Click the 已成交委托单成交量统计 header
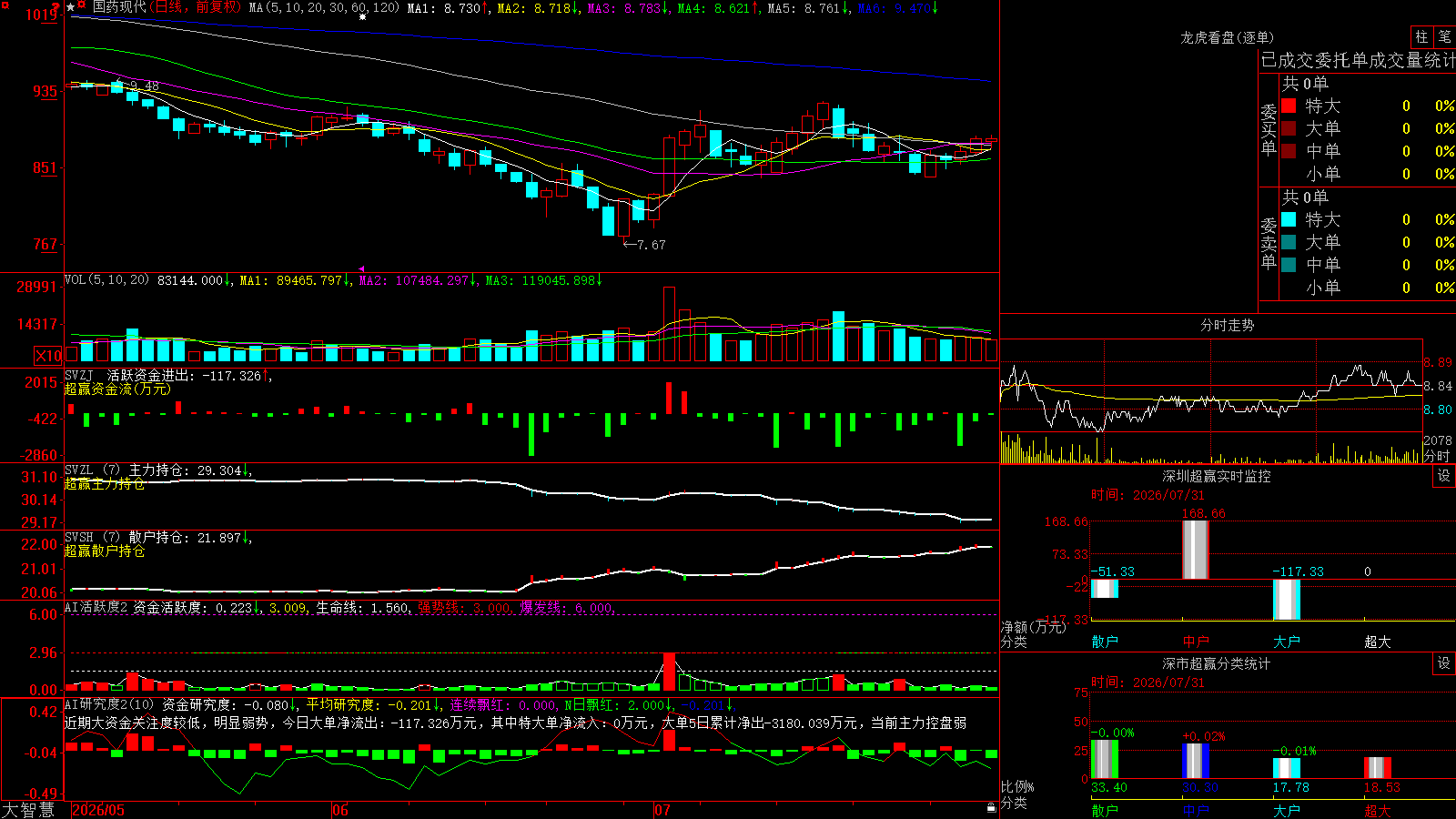Image resolution: width=1456 pixels, height=819 pixels. click(1358, 60)
